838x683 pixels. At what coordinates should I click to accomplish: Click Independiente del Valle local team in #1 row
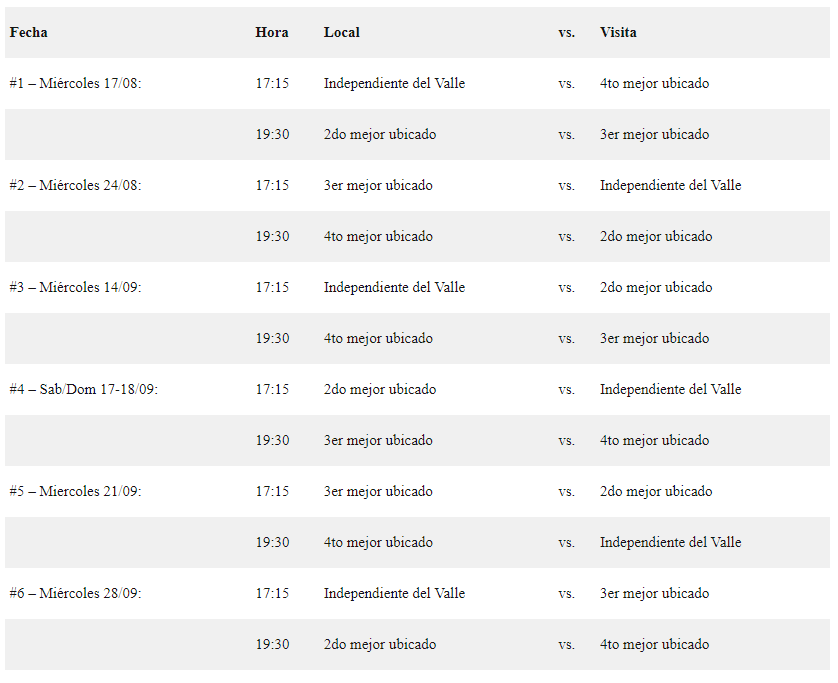coord(394,83)
